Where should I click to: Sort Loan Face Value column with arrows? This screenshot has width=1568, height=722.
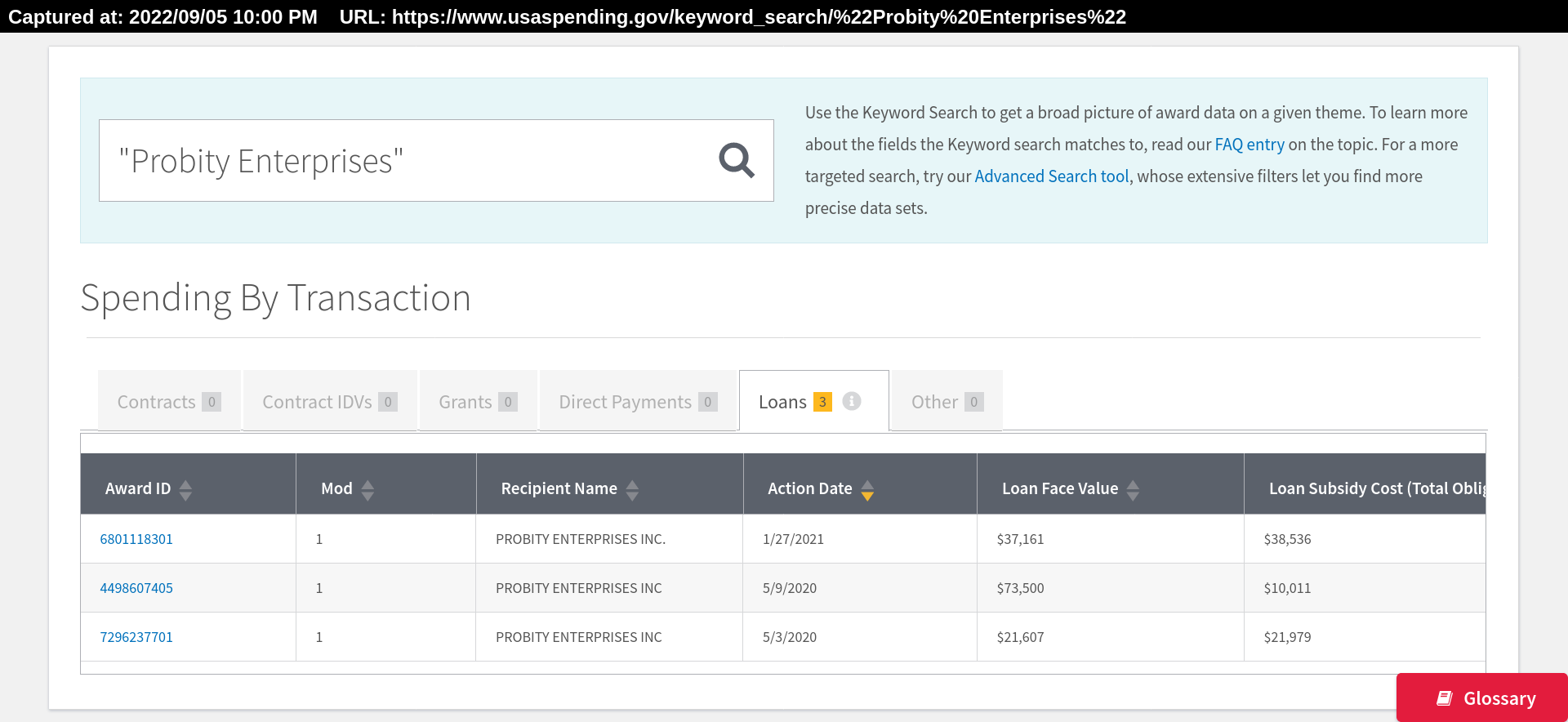(x=1133, y=489)
